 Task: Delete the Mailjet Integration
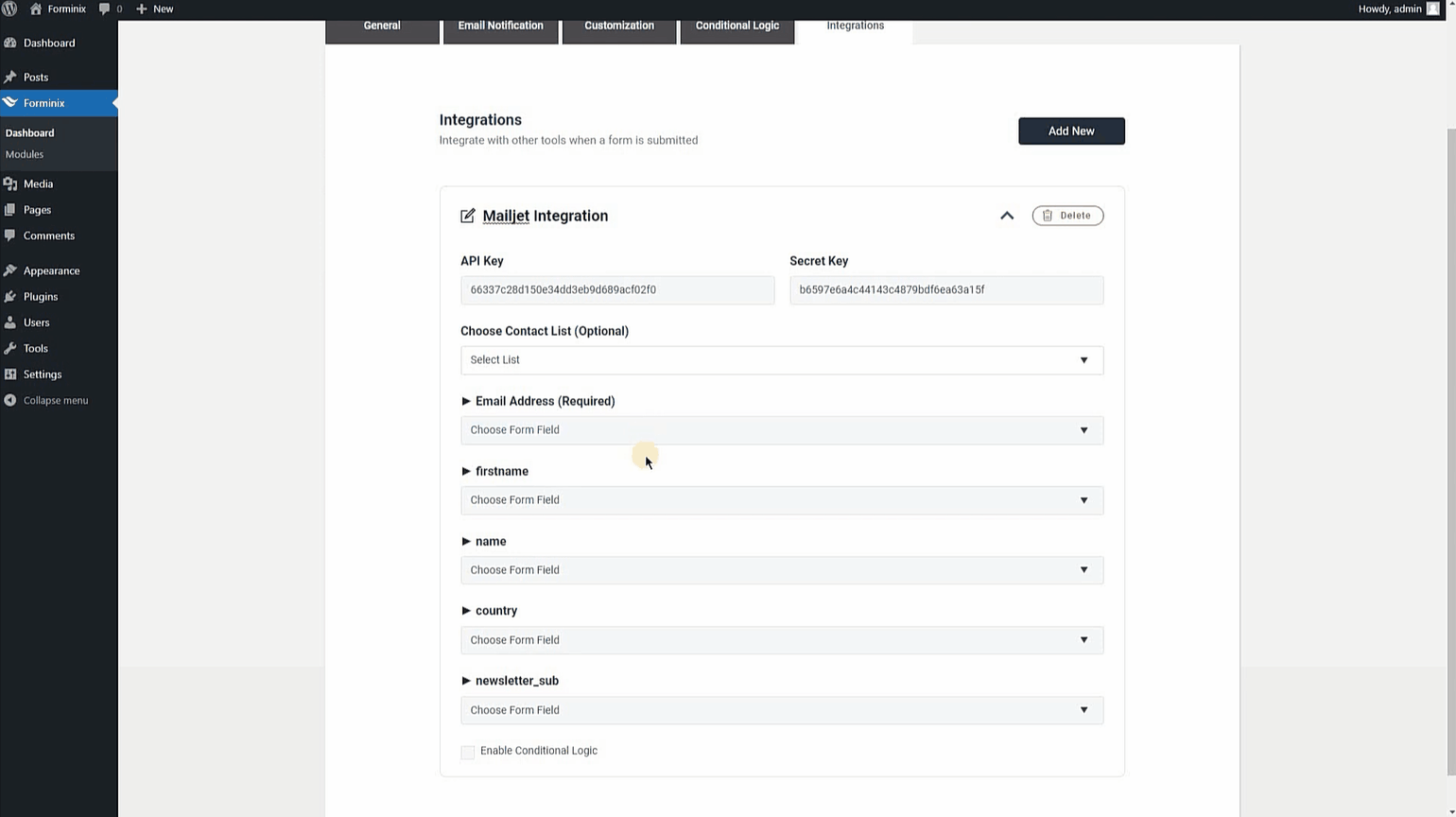click(1067, 216)
